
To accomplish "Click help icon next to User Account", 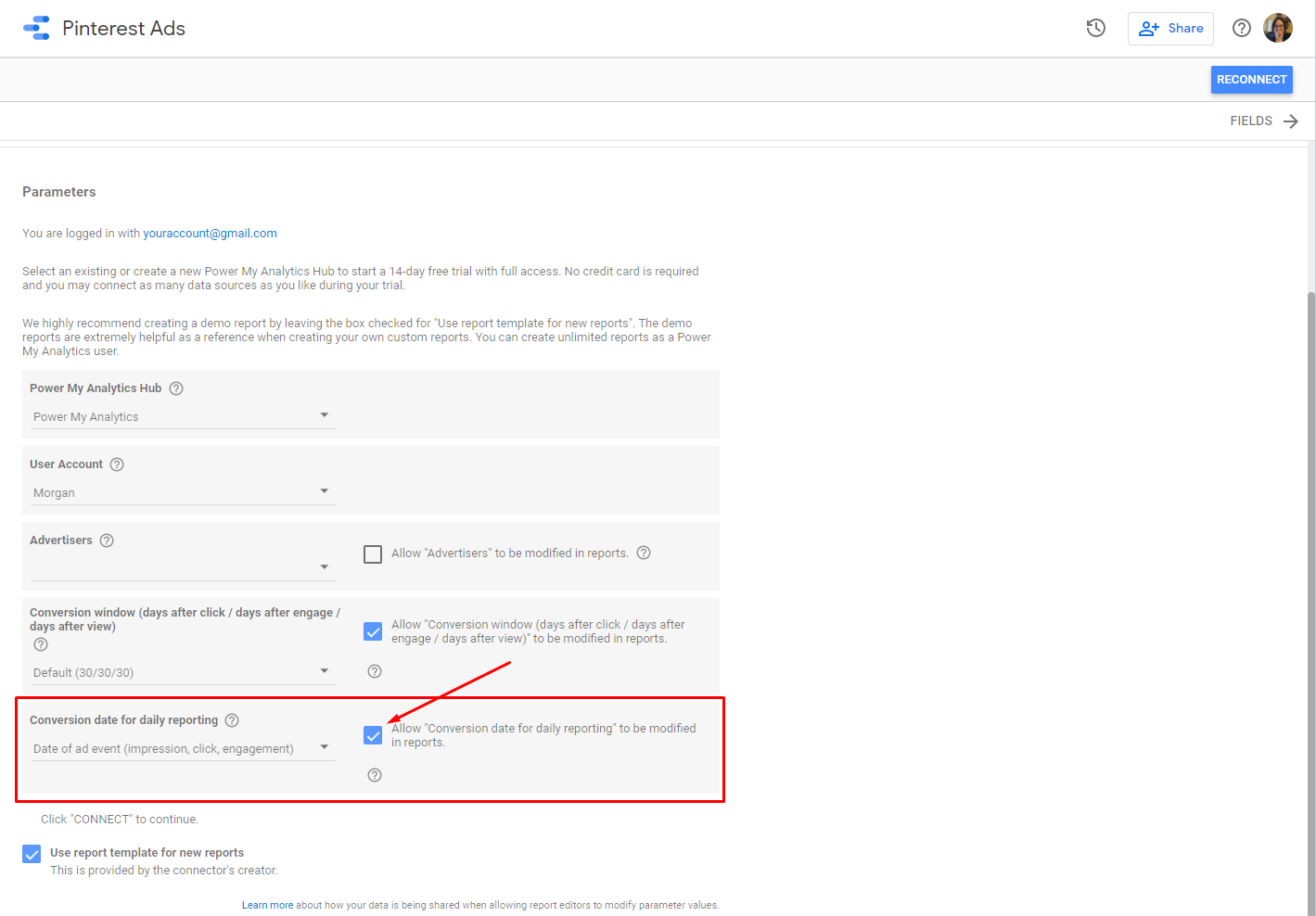I will click(x=117, y=464).
